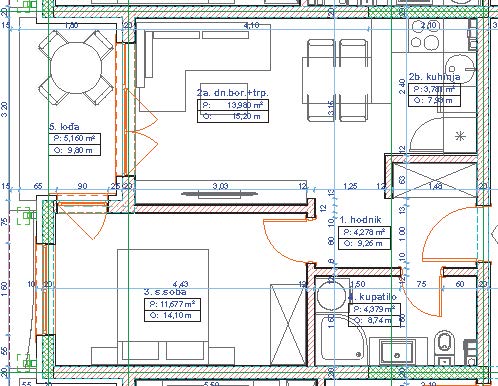Viewport: 498px width, 386px height.
Task: Click the 2b. kuhinja room label
Action: point(435,77)
